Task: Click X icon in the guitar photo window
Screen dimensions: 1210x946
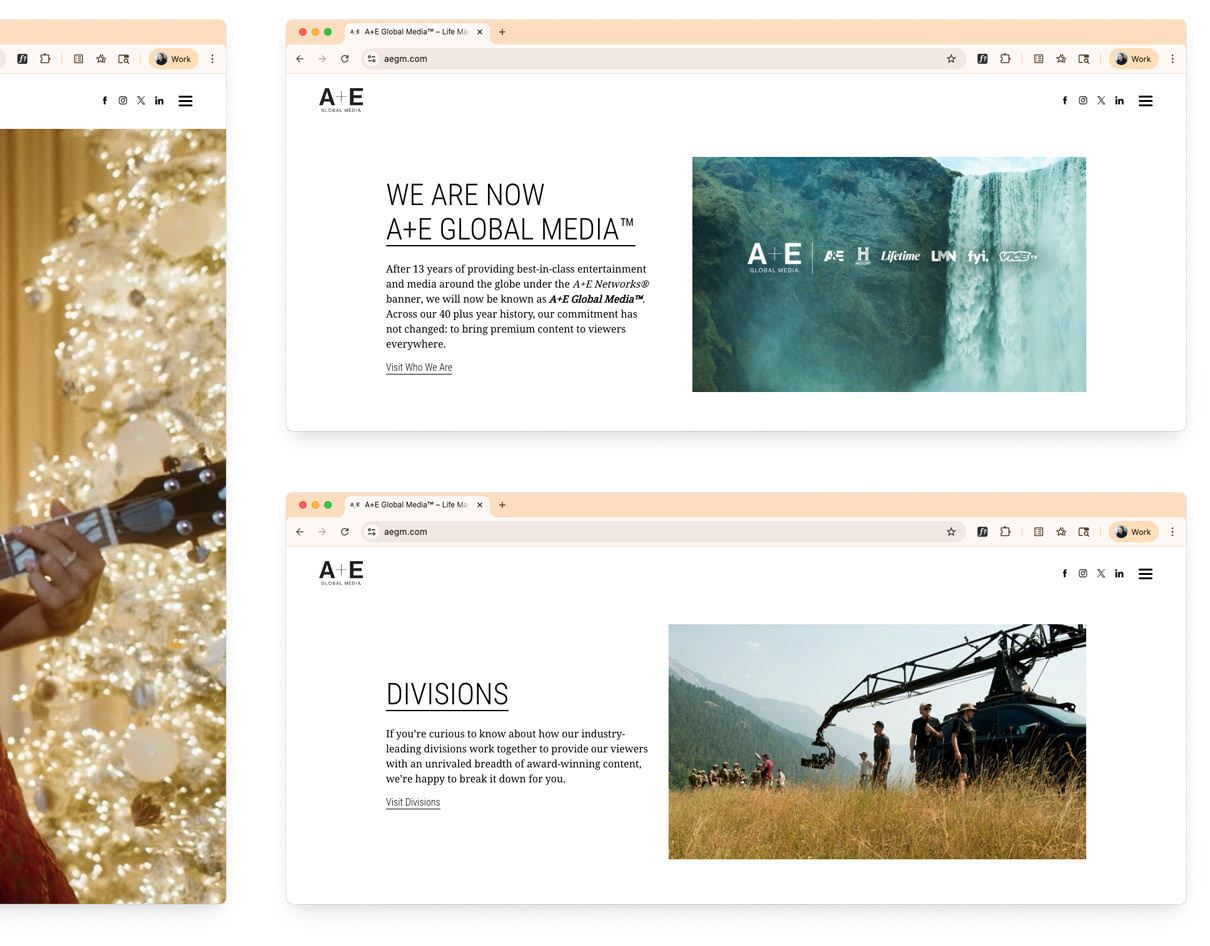Action: click(141, 101)
